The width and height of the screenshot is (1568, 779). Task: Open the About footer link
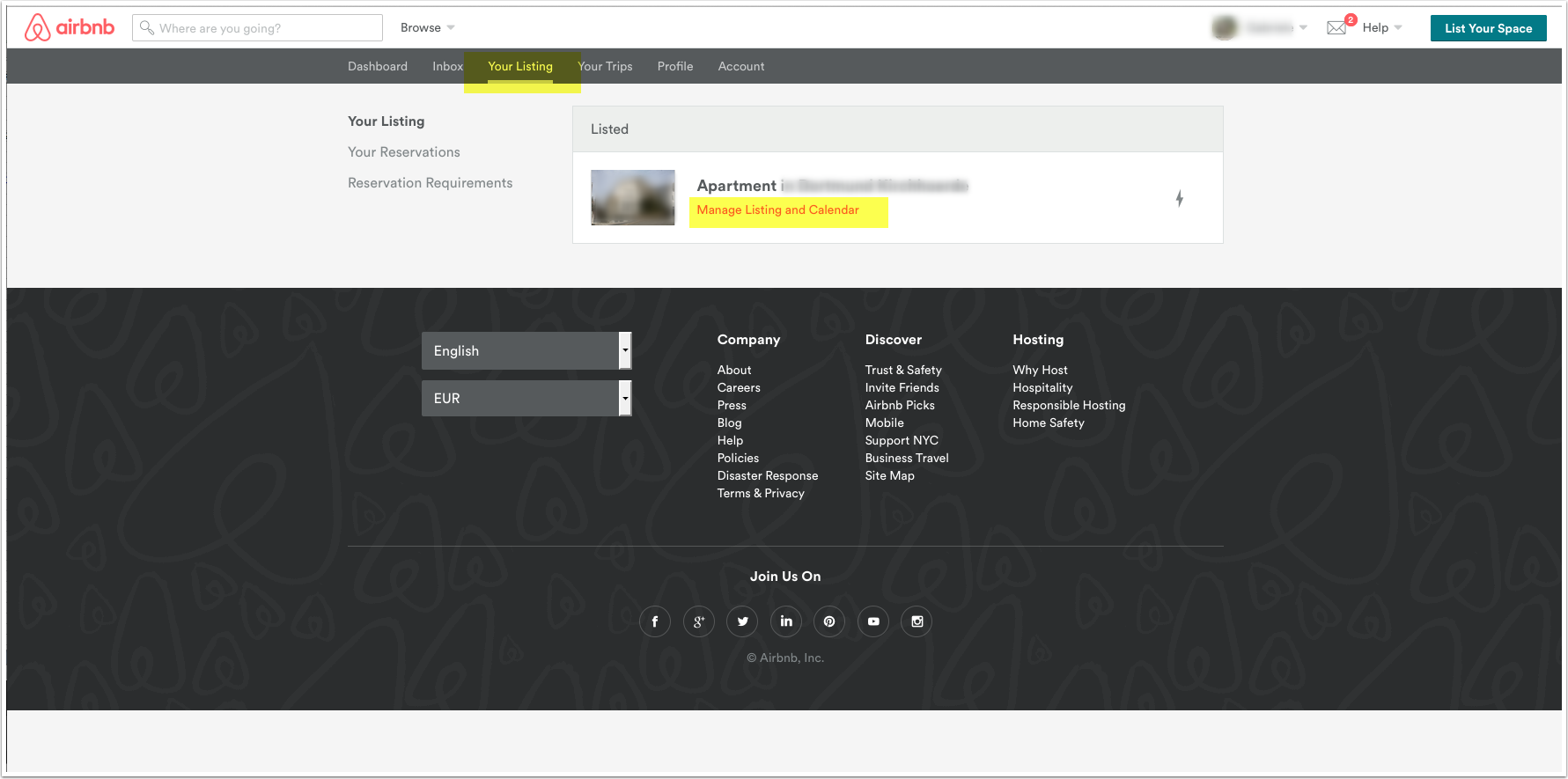point(734,370)
